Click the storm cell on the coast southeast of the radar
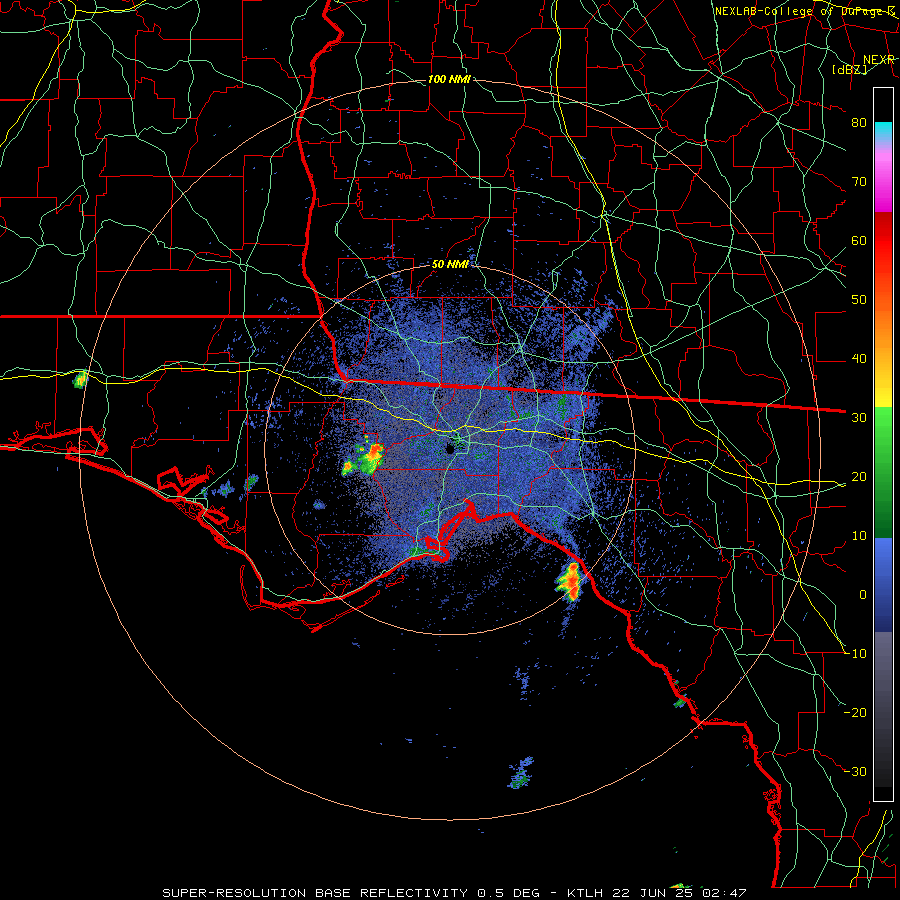The image size is (900, 900). click(570, 582)
